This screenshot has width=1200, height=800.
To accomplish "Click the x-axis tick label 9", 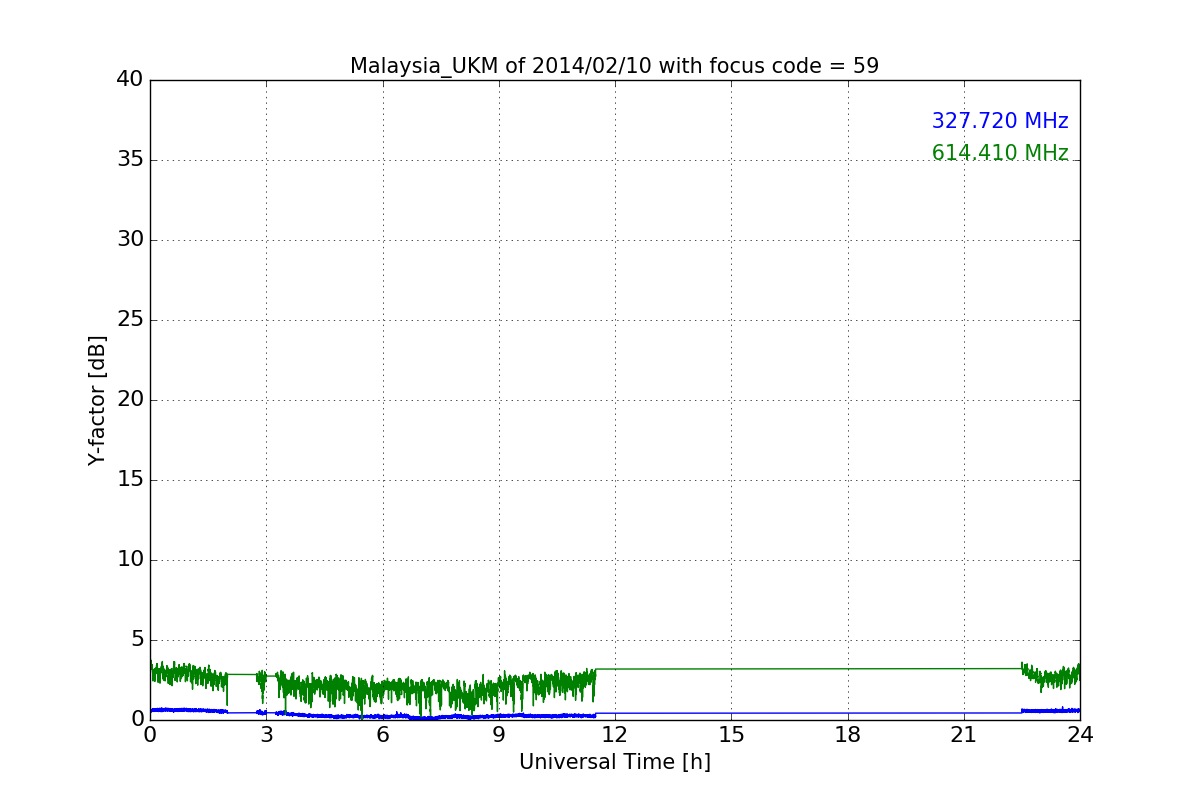I will point(499,735).
